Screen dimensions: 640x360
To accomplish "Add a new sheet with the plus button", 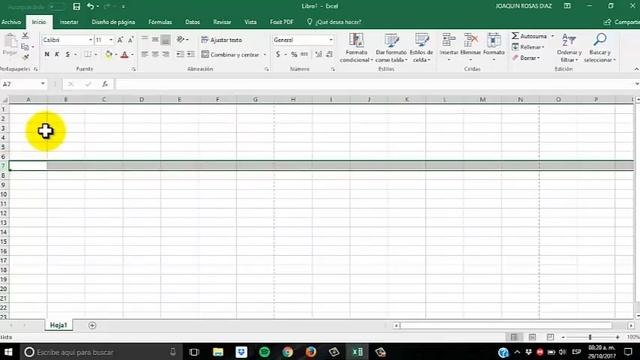I will 92,325.
